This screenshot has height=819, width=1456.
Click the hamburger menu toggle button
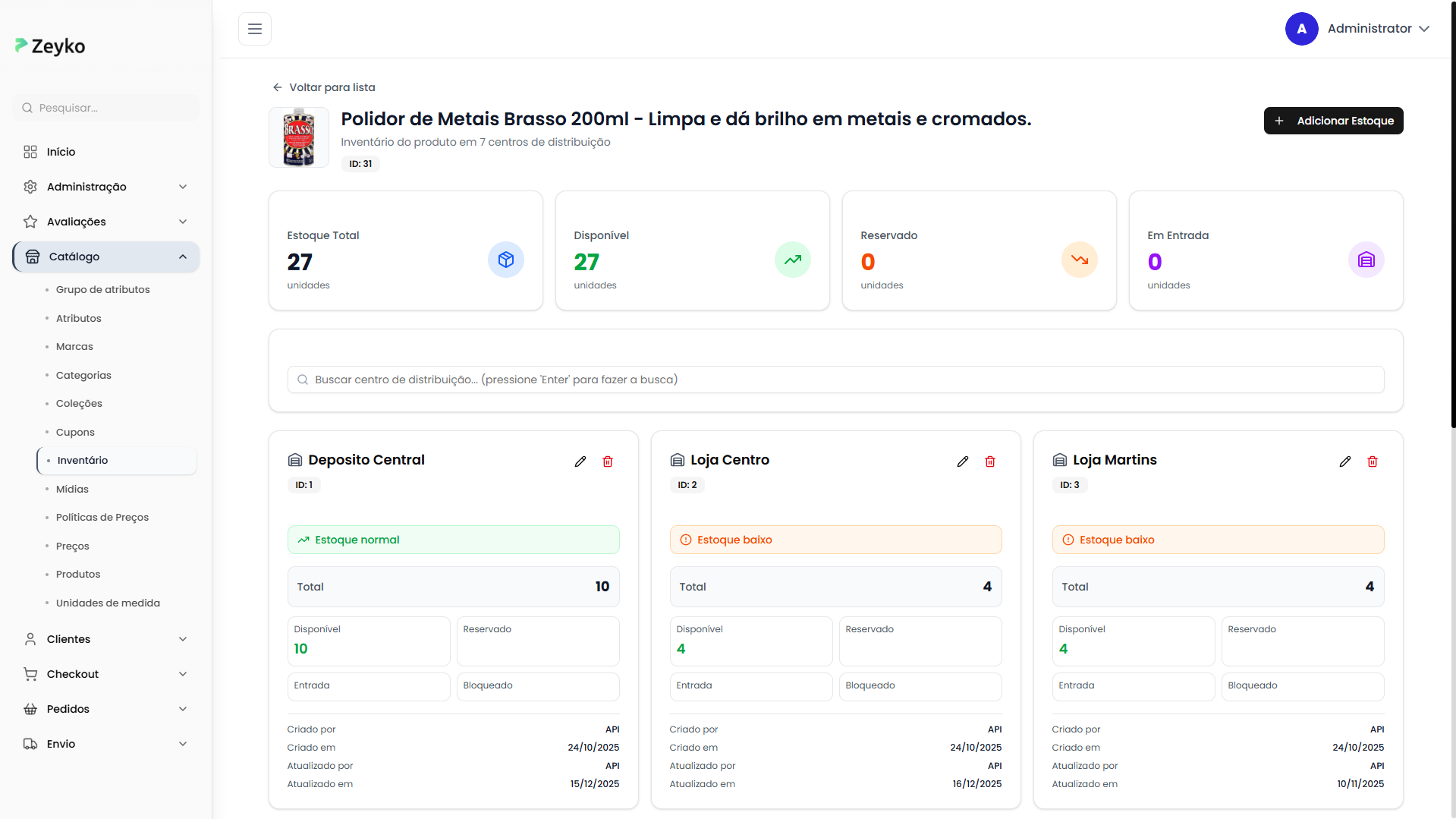click(254, 29)
